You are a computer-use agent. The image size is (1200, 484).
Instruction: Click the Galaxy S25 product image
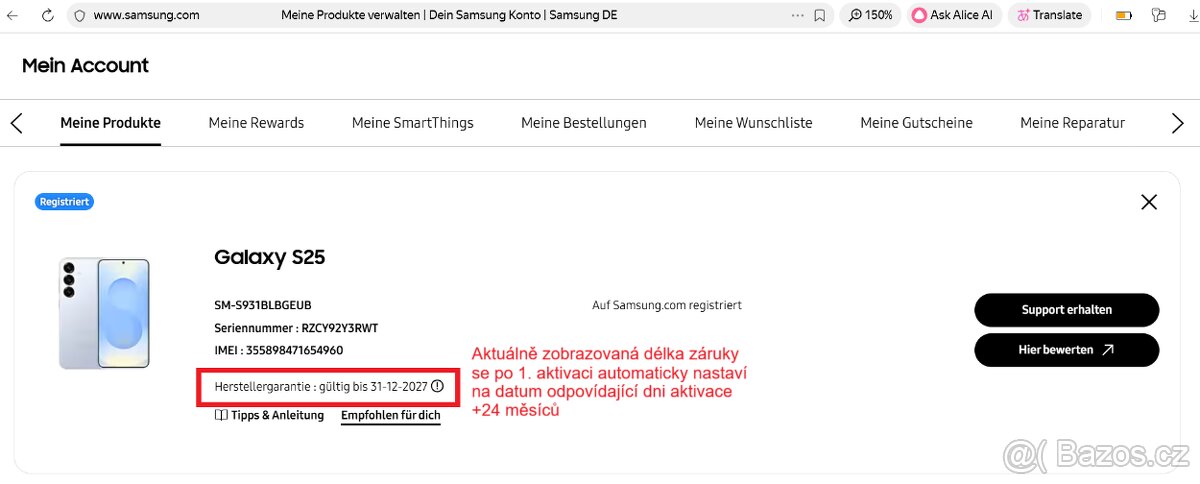point(104,313)
